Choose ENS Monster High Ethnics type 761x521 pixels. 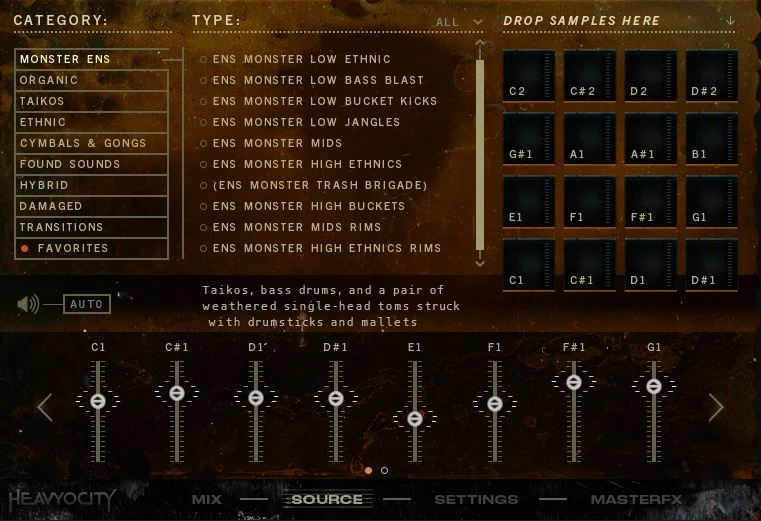tap(301, 164)
